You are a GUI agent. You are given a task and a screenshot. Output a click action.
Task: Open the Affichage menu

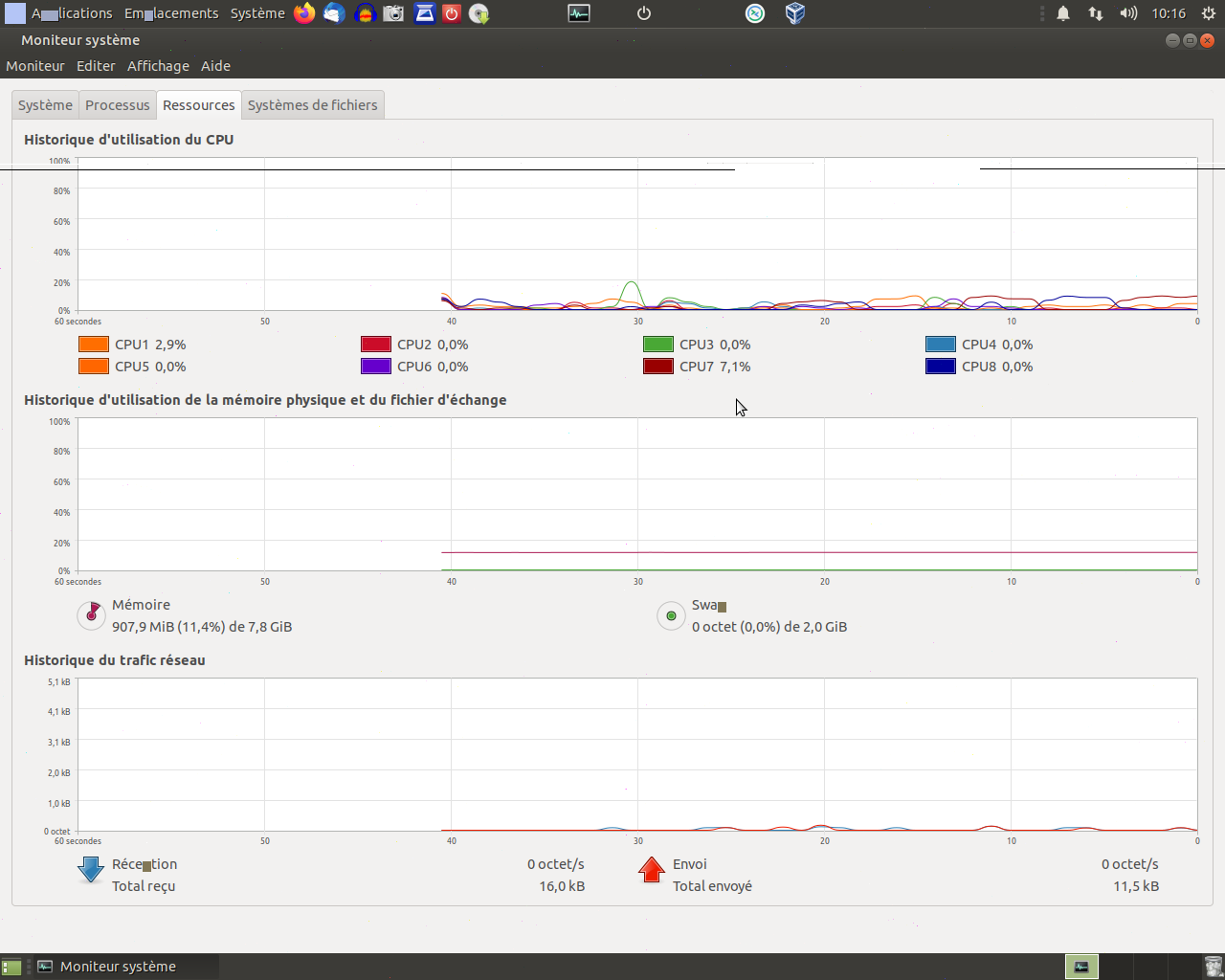[158, 66]
